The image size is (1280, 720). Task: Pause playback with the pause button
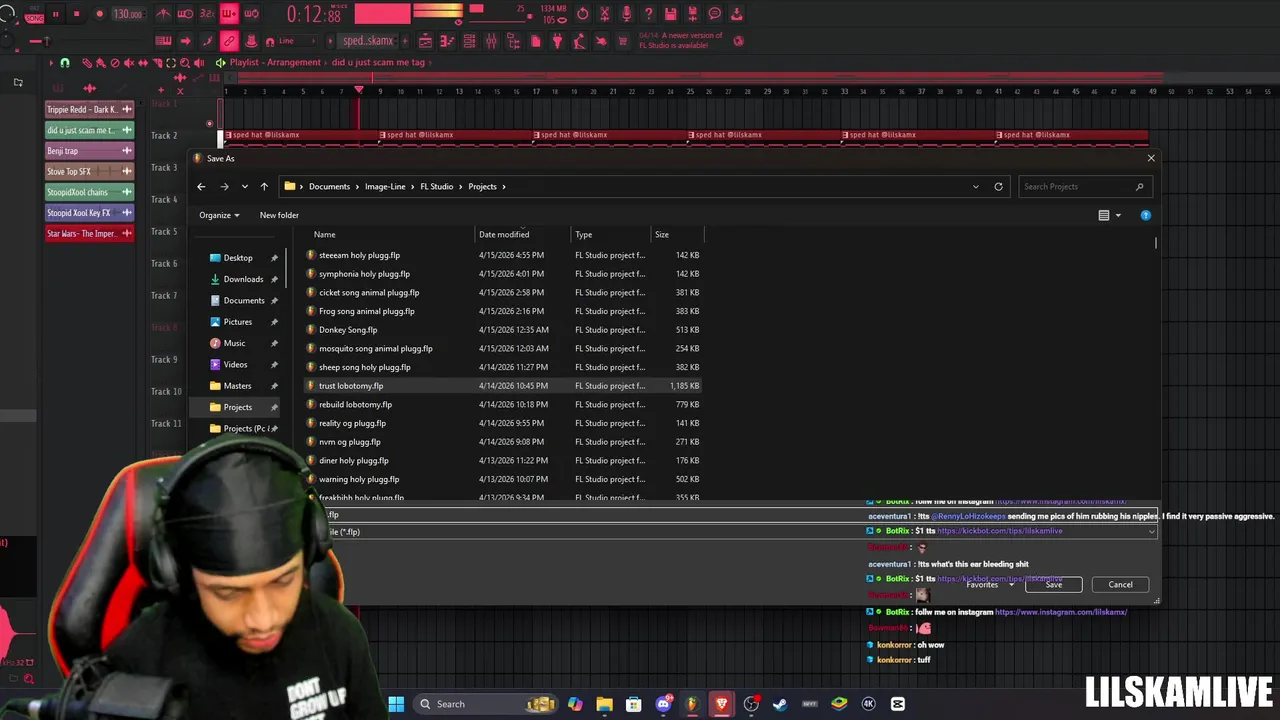coord(56,14)
